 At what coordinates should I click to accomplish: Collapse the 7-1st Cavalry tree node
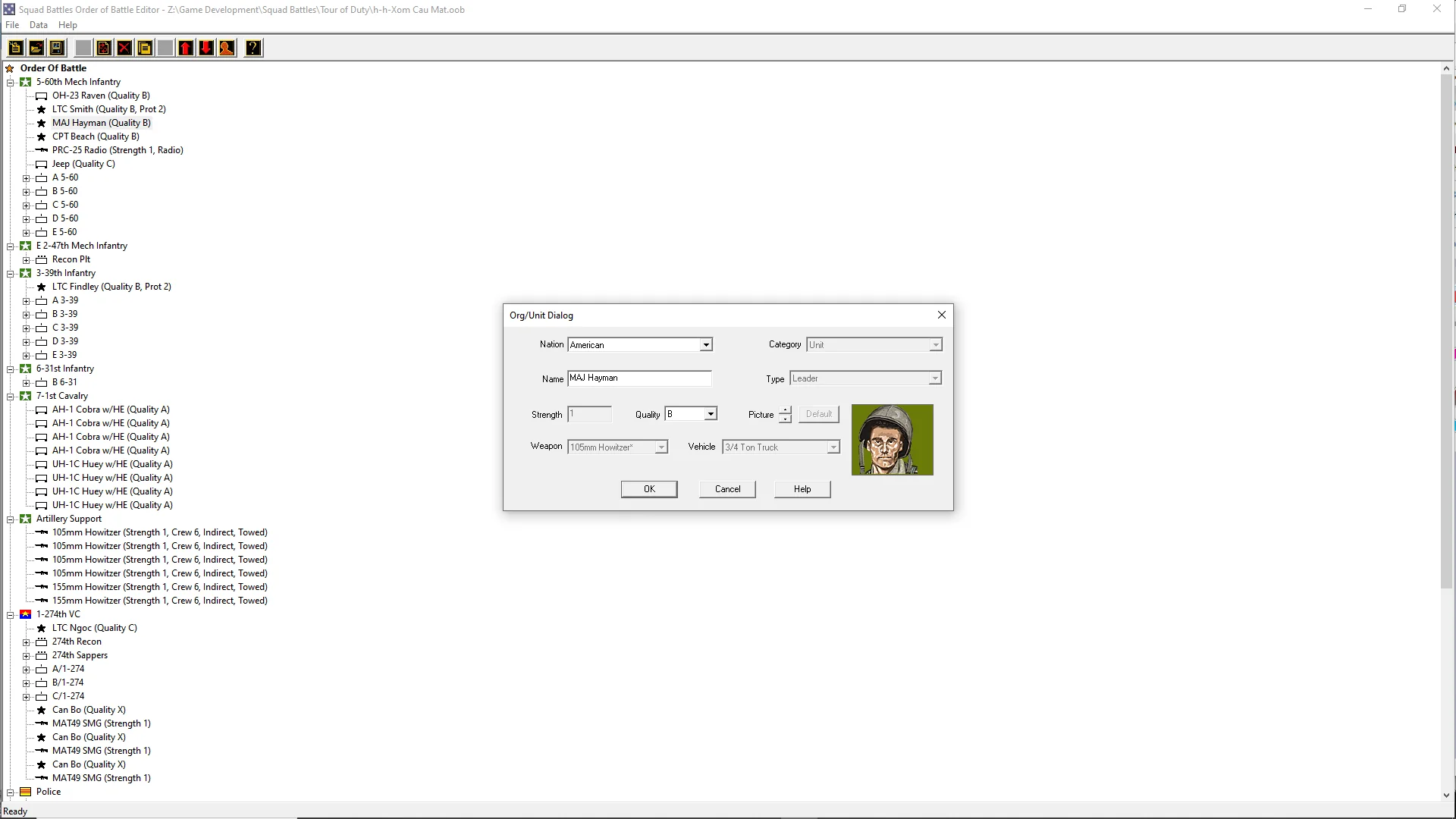[x=11, y=397]
